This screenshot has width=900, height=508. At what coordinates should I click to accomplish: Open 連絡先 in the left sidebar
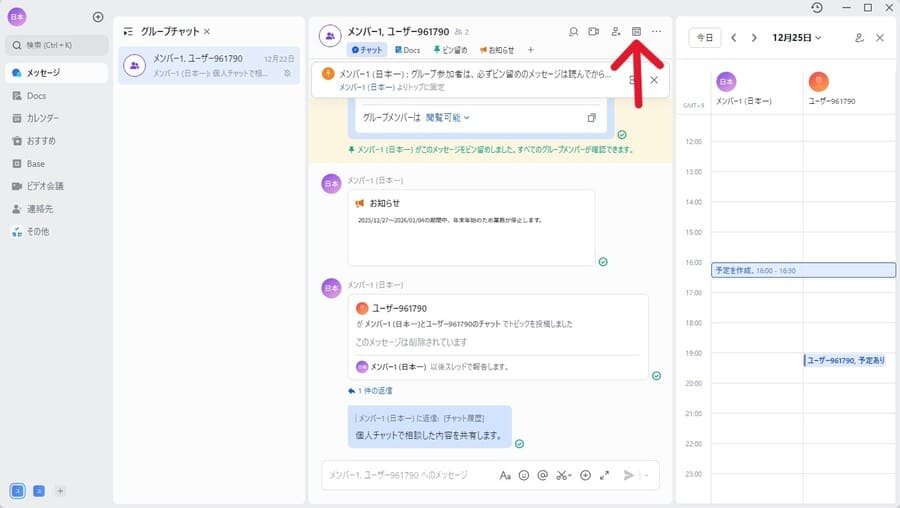point(56,209)
